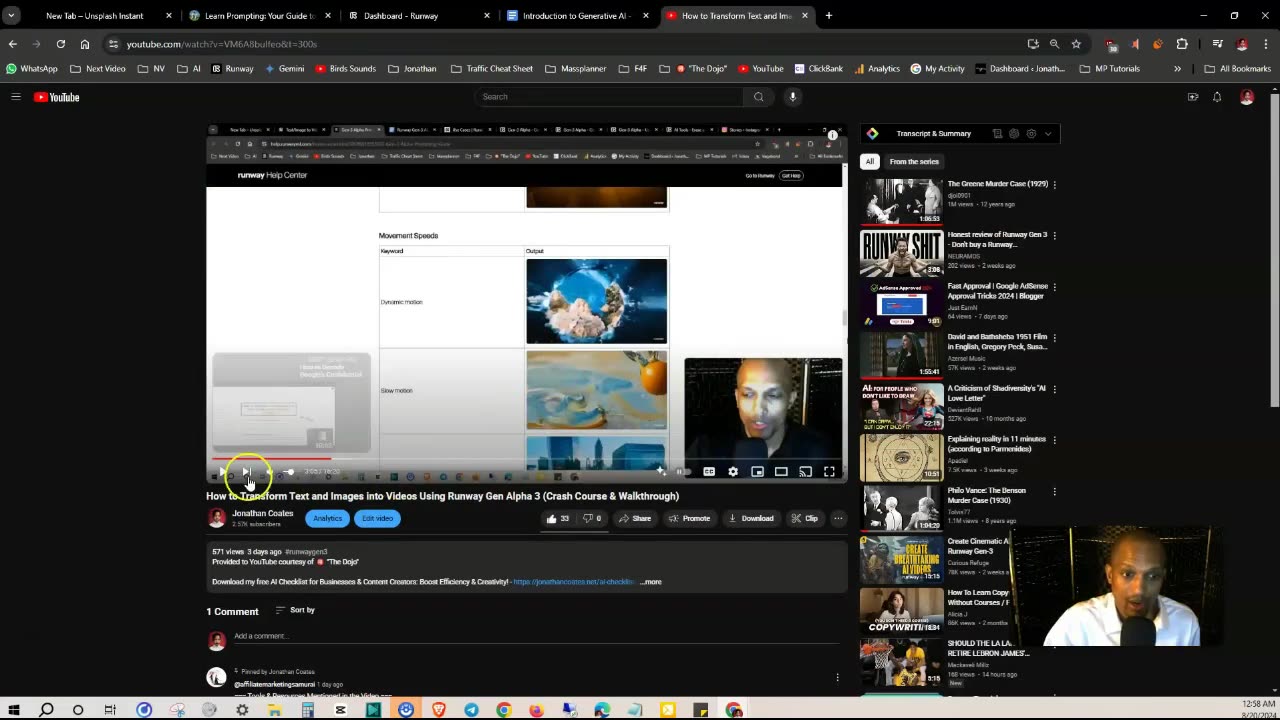Open the YouTube notifications bell

[x=1217, y=97]
